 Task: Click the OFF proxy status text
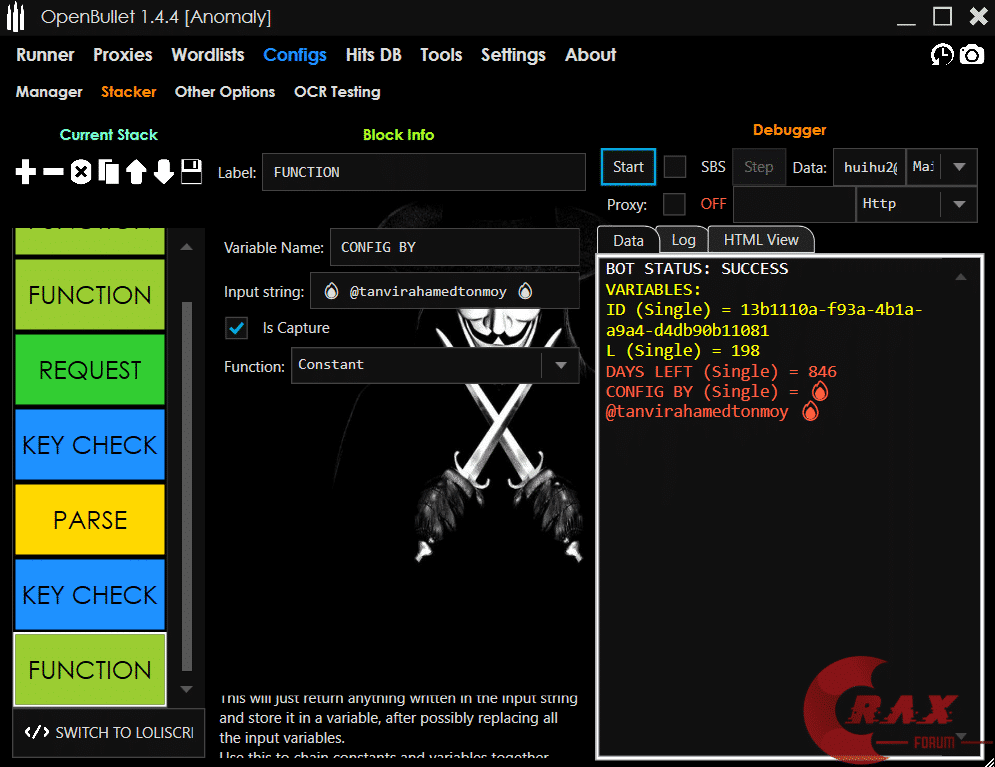pyautogui.click(x=713, y=204)
